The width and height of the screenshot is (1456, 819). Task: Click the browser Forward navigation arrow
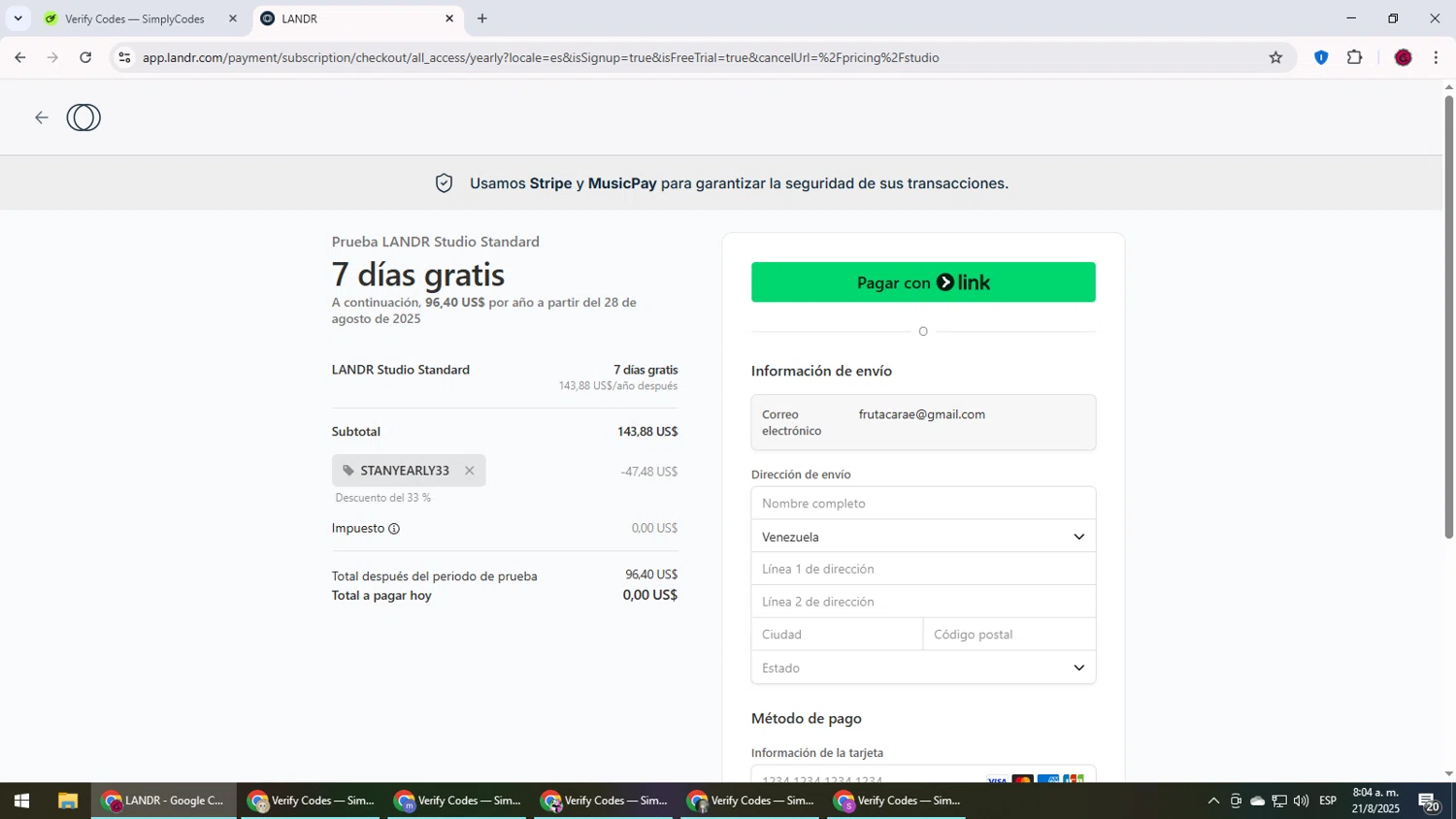[52, 57]
